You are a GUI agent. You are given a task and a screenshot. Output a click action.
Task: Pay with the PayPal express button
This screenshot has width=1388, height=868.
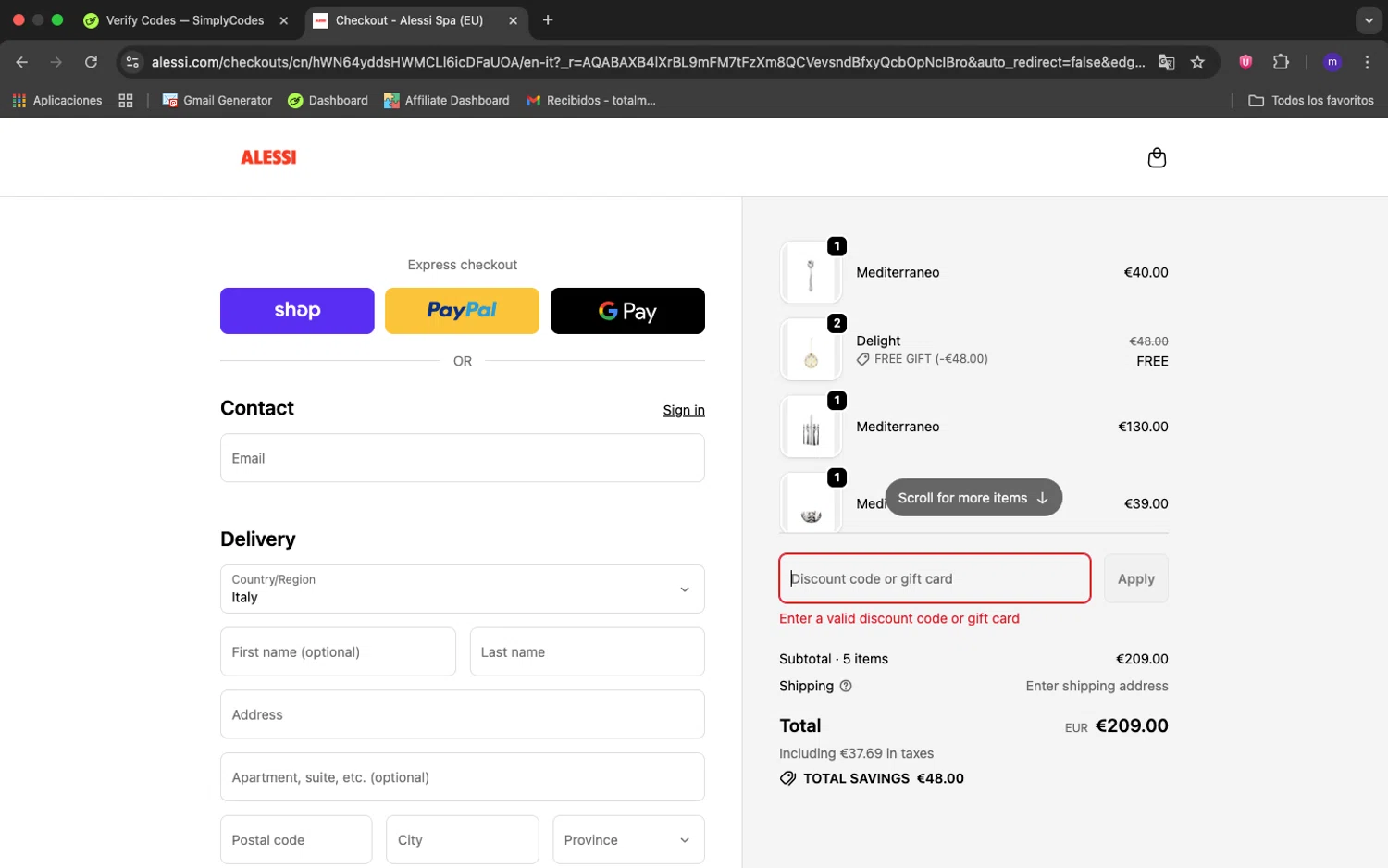(x=462, y=311)
